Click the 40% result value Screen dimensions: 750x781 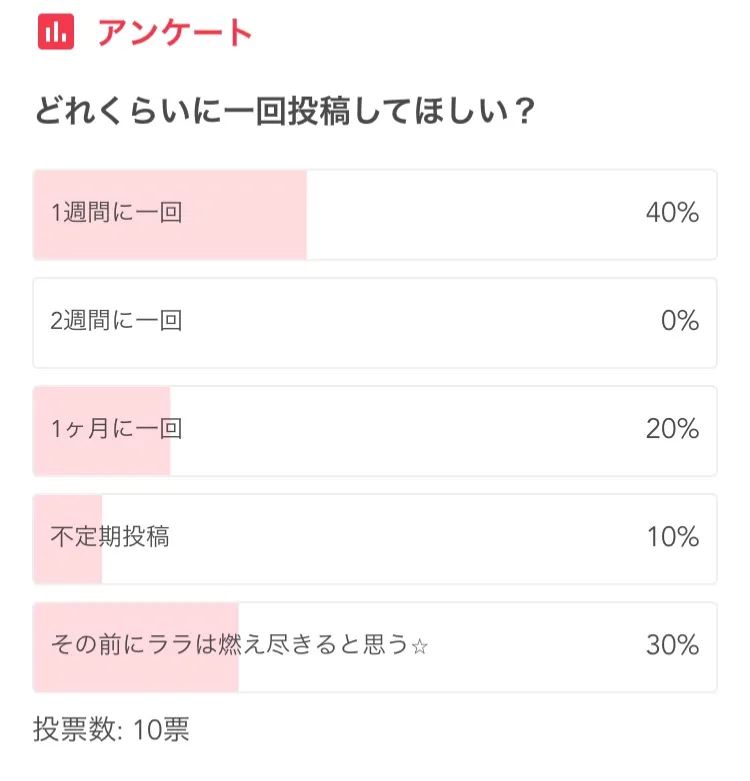click(x=672, y=213)
